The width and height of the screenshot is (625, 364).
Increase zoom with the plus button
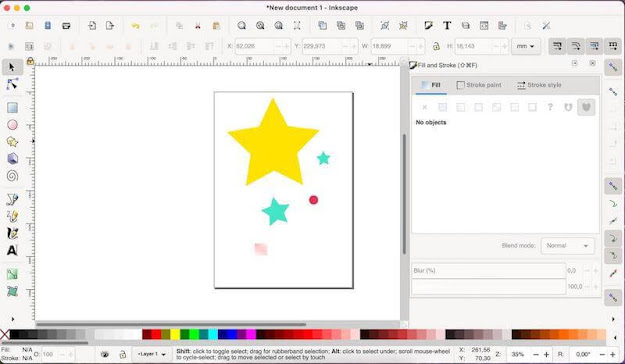(x=546, y=354)
